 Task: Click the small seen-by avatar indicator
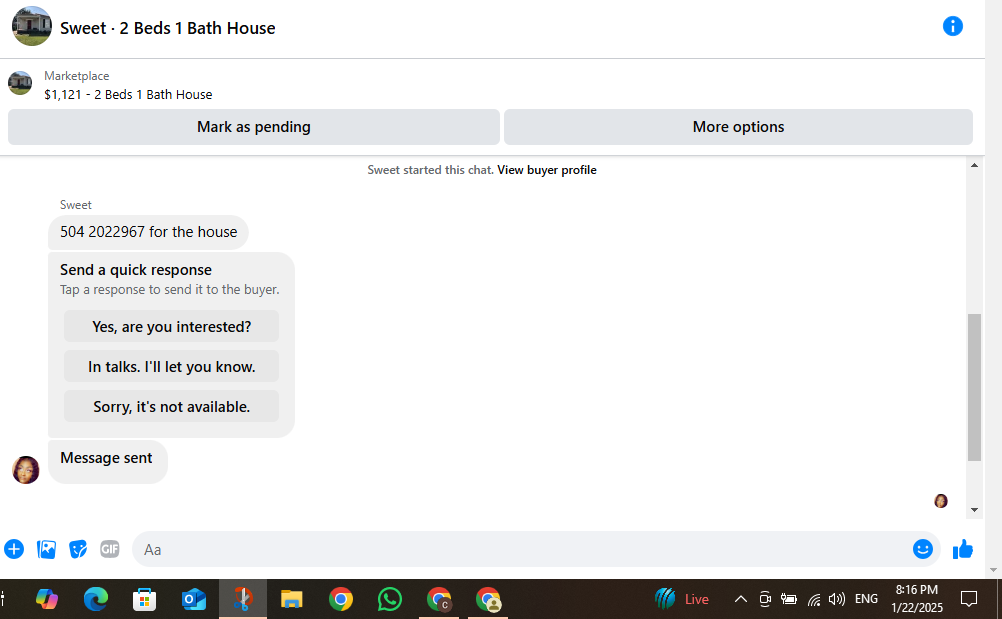(941, 501)
